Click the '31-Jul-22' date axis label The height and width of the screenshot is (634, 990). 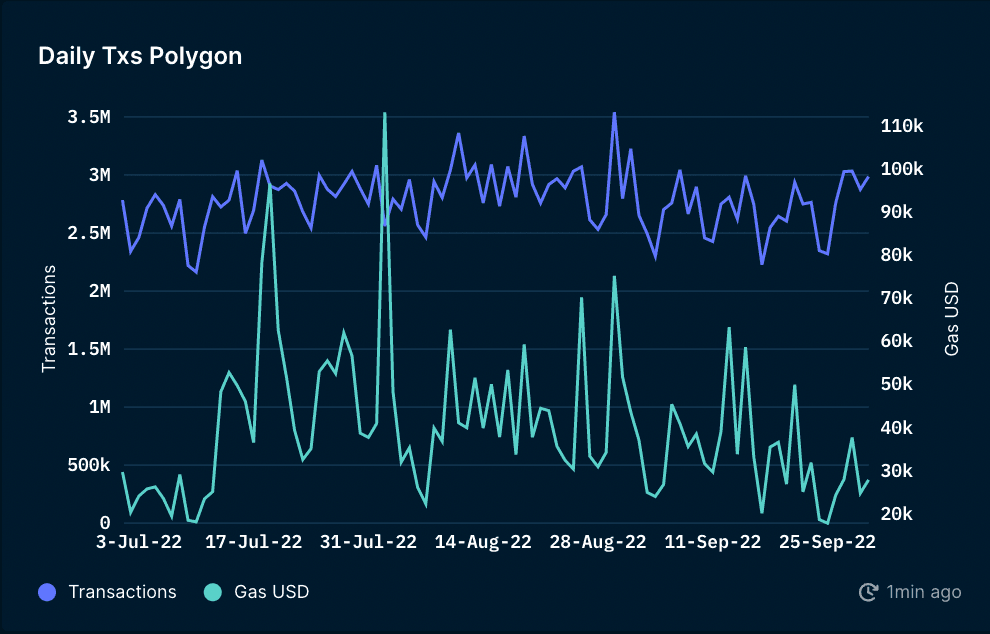click(368, 542)
